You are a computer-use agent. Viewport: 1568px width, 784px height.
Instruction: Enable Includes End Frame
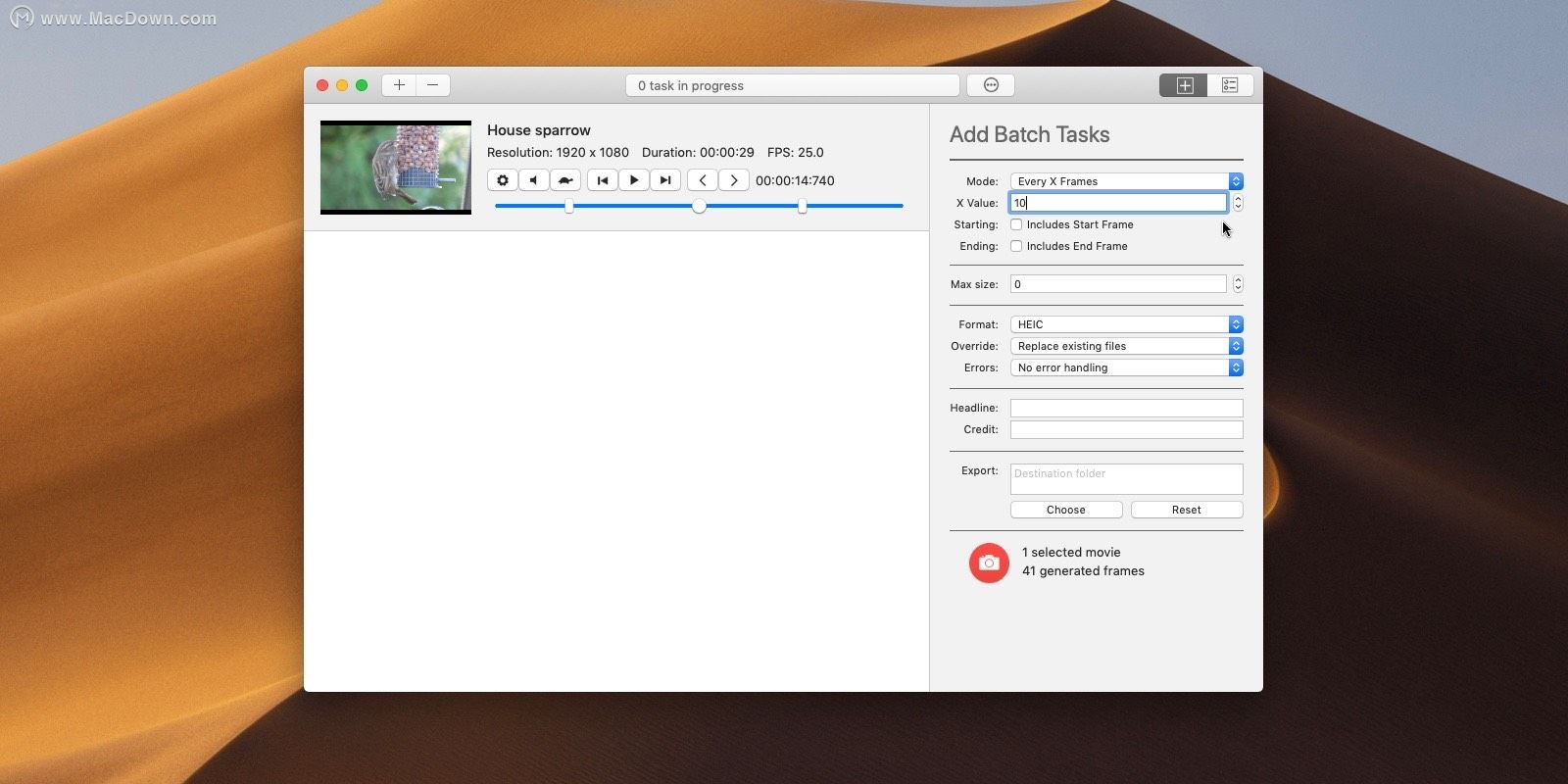tap(1016, 246)
